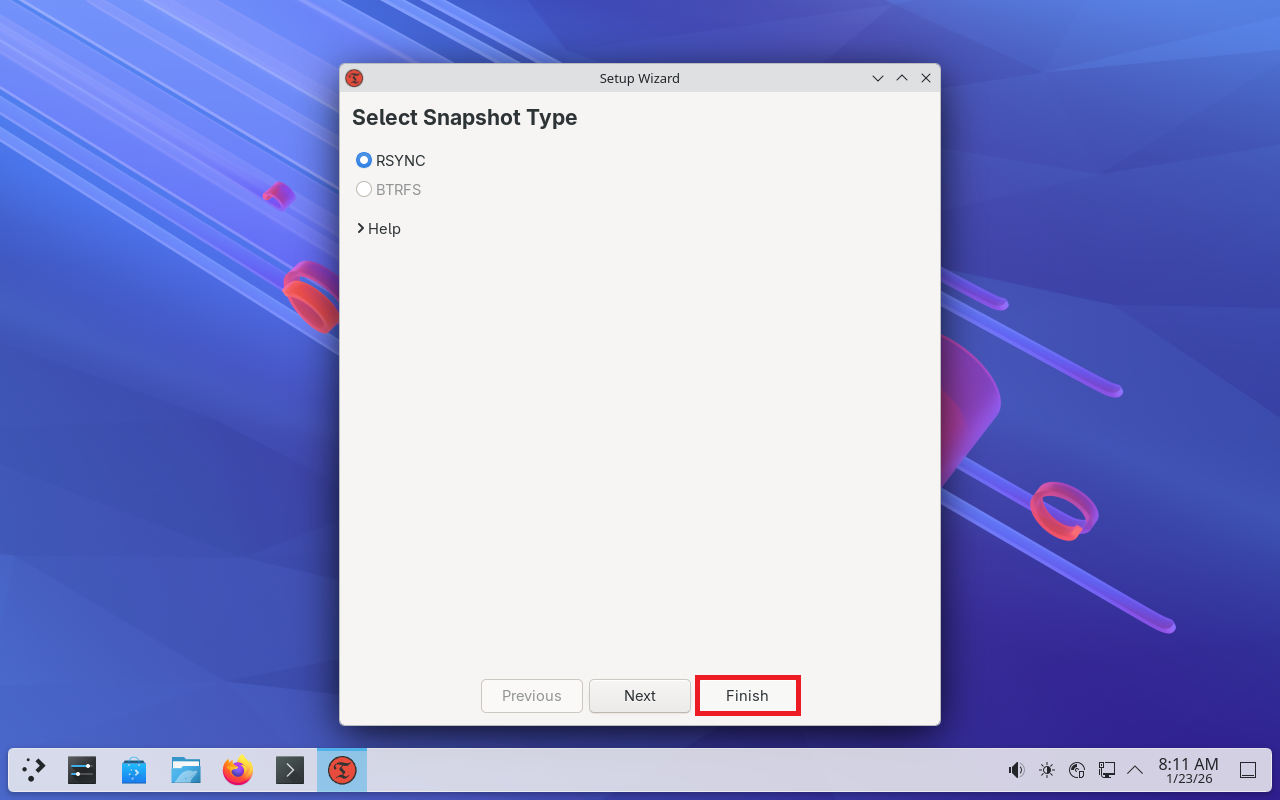
Task: Show hidden system tray icons
Action: pos(1135,770)
